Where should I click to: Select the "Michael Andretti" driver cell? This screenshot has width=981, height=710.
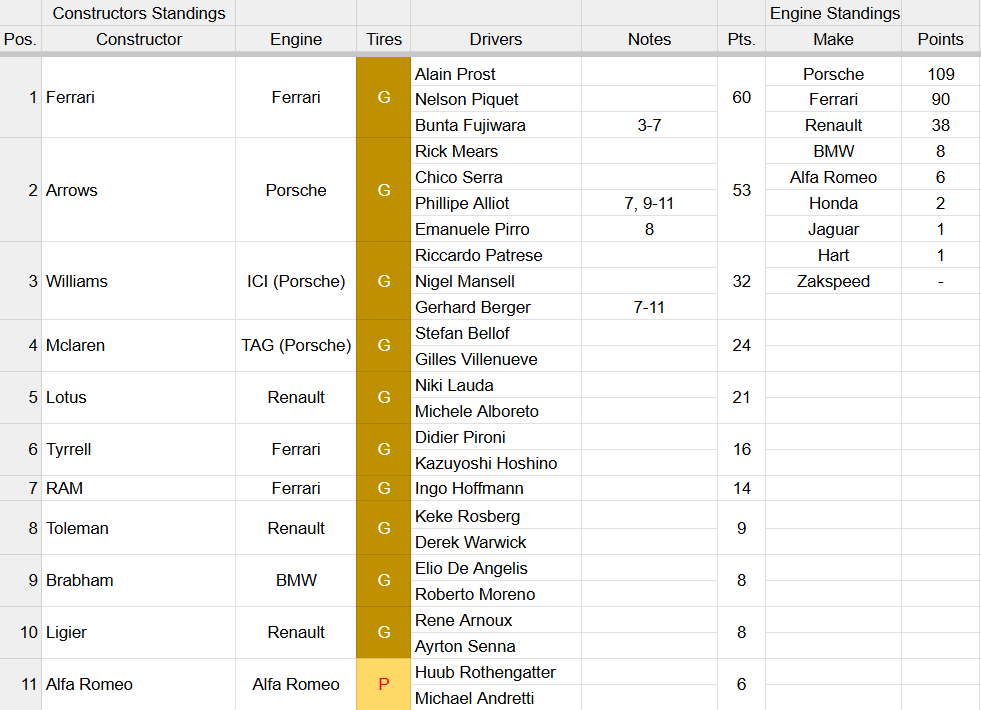496,697
